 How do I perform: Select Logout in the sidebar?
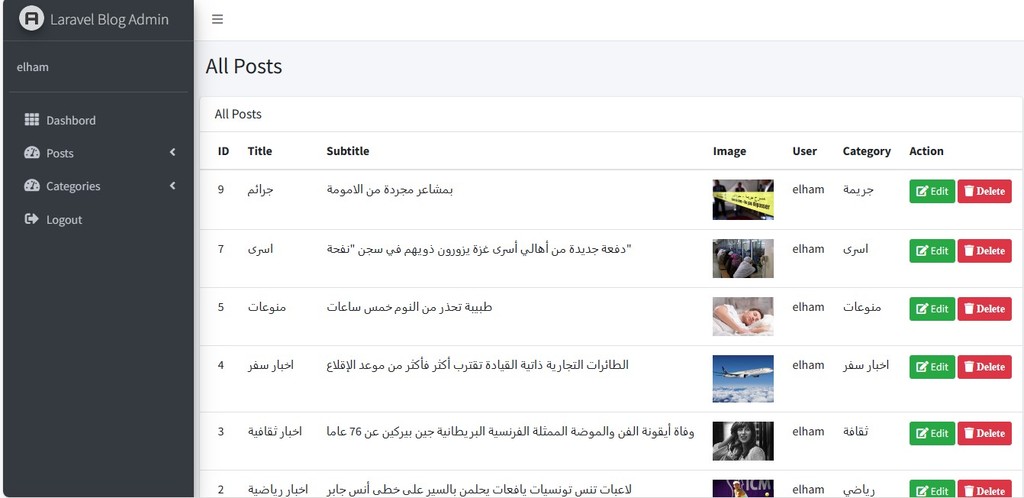click(x=99, y=219)
